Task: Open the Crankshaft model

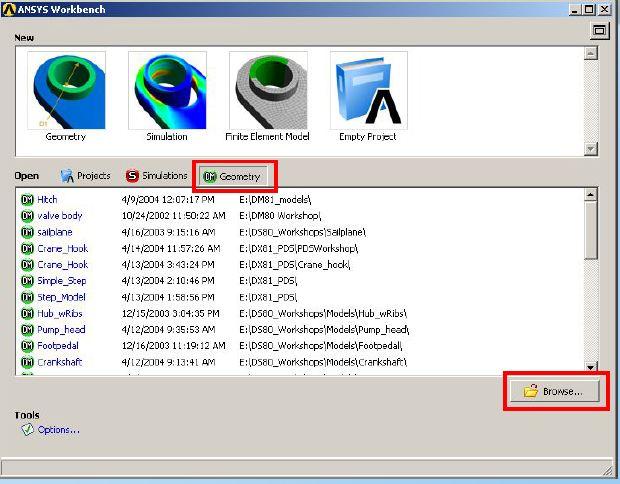Action: click(60, 362)
